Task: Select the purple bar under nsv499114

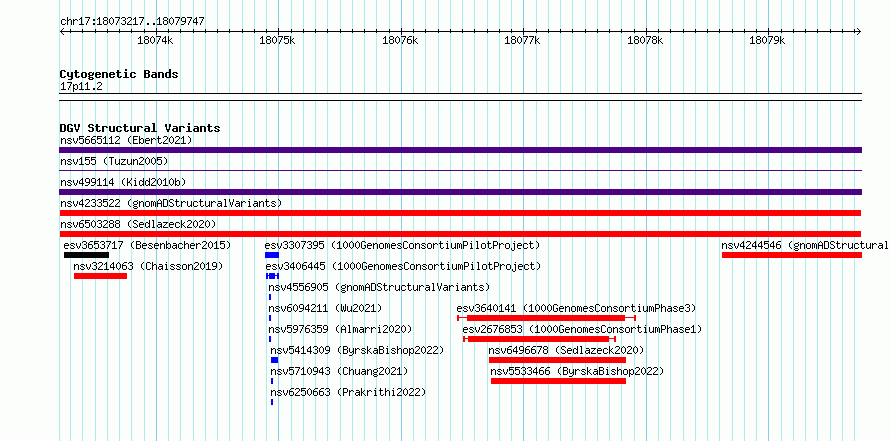Action: click(x=460, y=192)
